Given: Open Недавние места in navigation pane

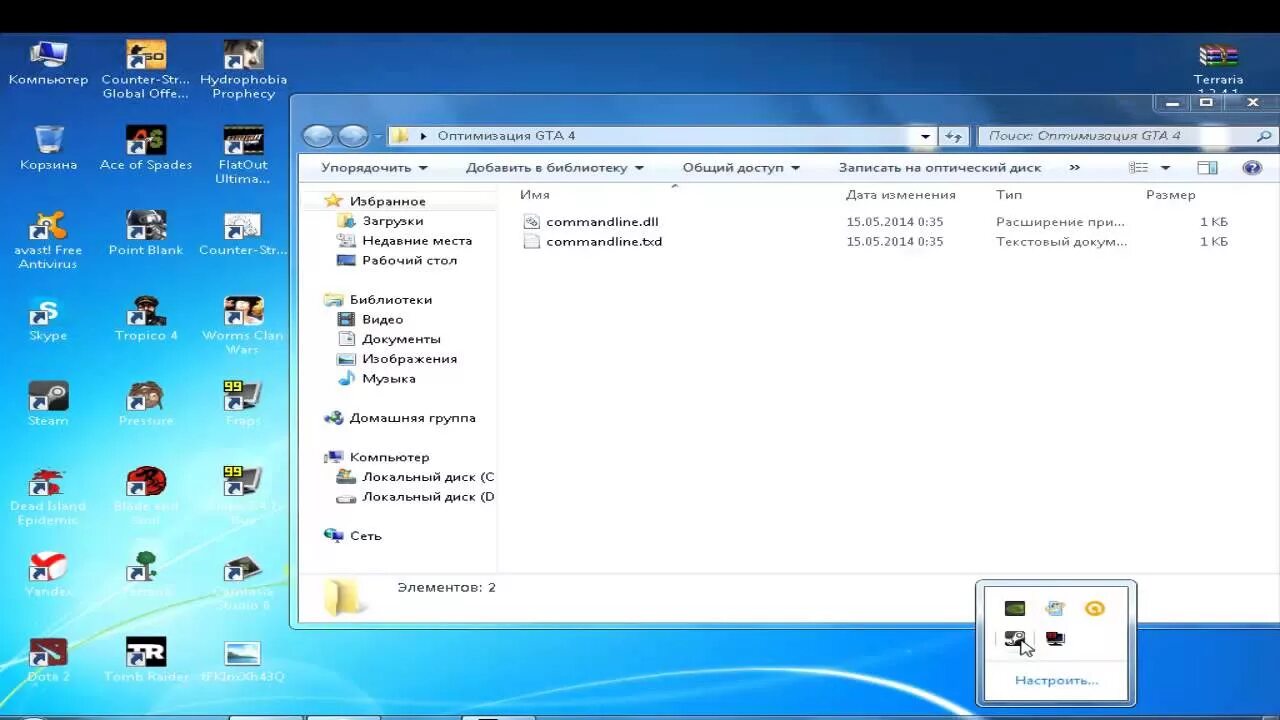Looking at the screenshot, I should click(x=417, y=241).
